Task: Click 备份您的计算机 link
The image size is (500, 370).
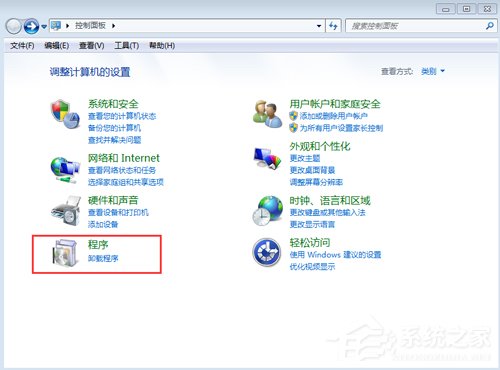Action: (114, 128)
